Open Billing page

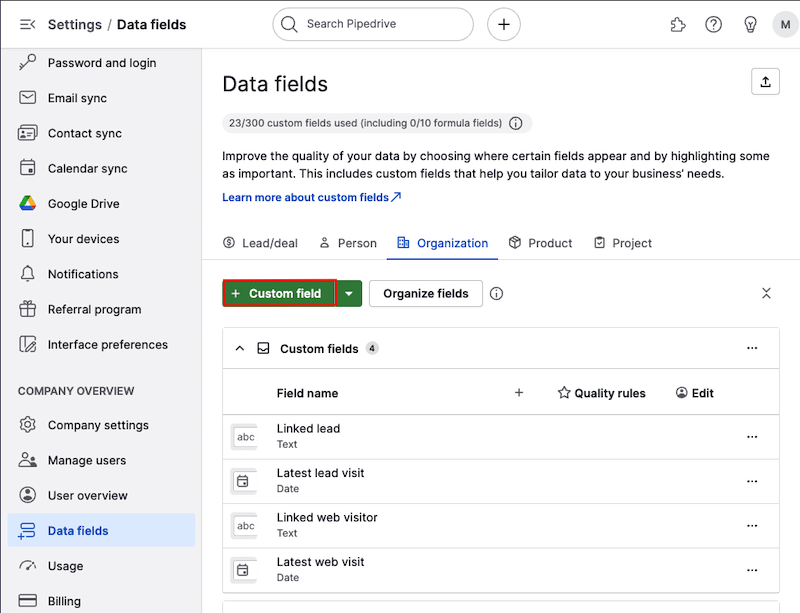(102, 601)
